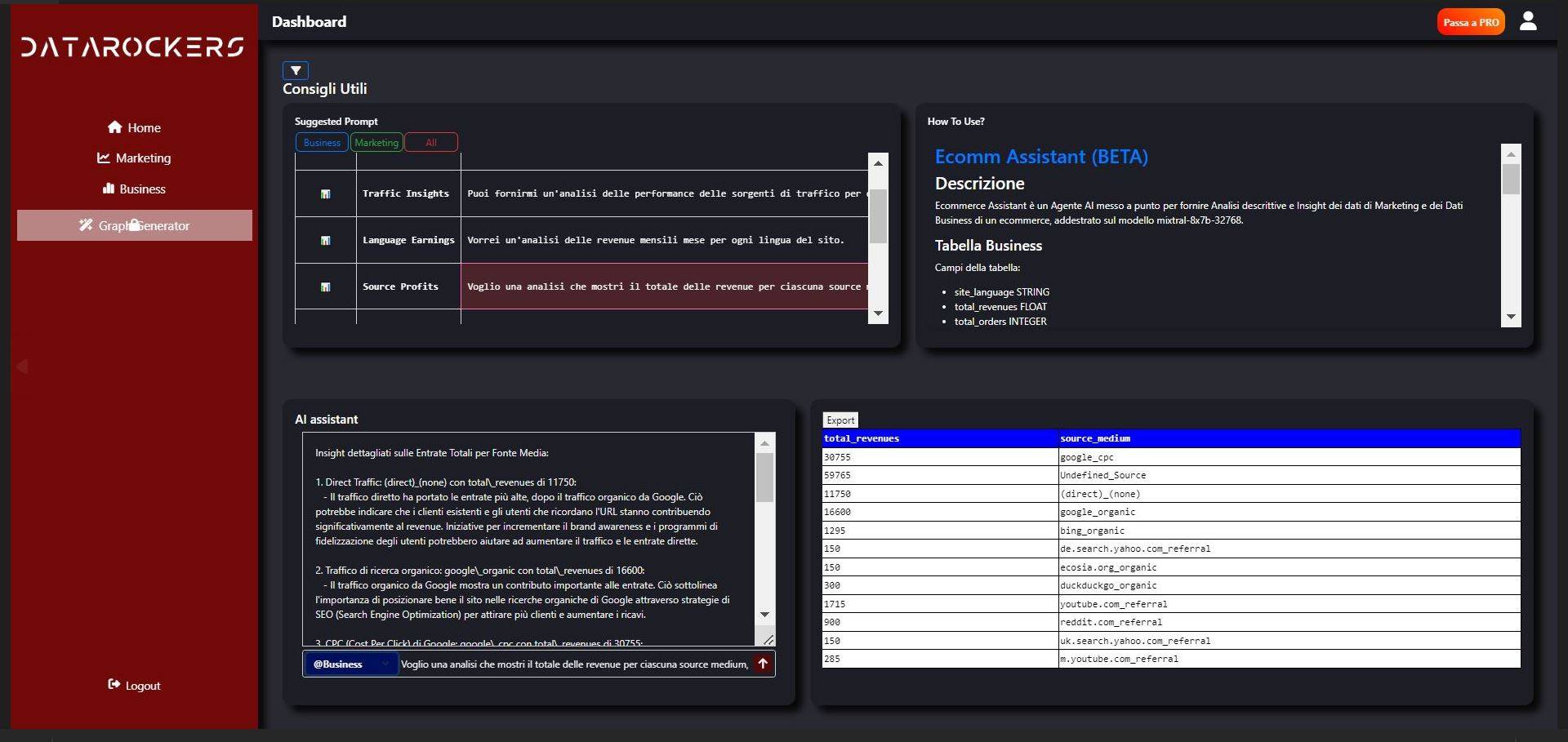Image resolution: width=1568 pixels, height=742 pixels.
Task: Click the duckduckgo_organic cell
Action: [1290, 585]
